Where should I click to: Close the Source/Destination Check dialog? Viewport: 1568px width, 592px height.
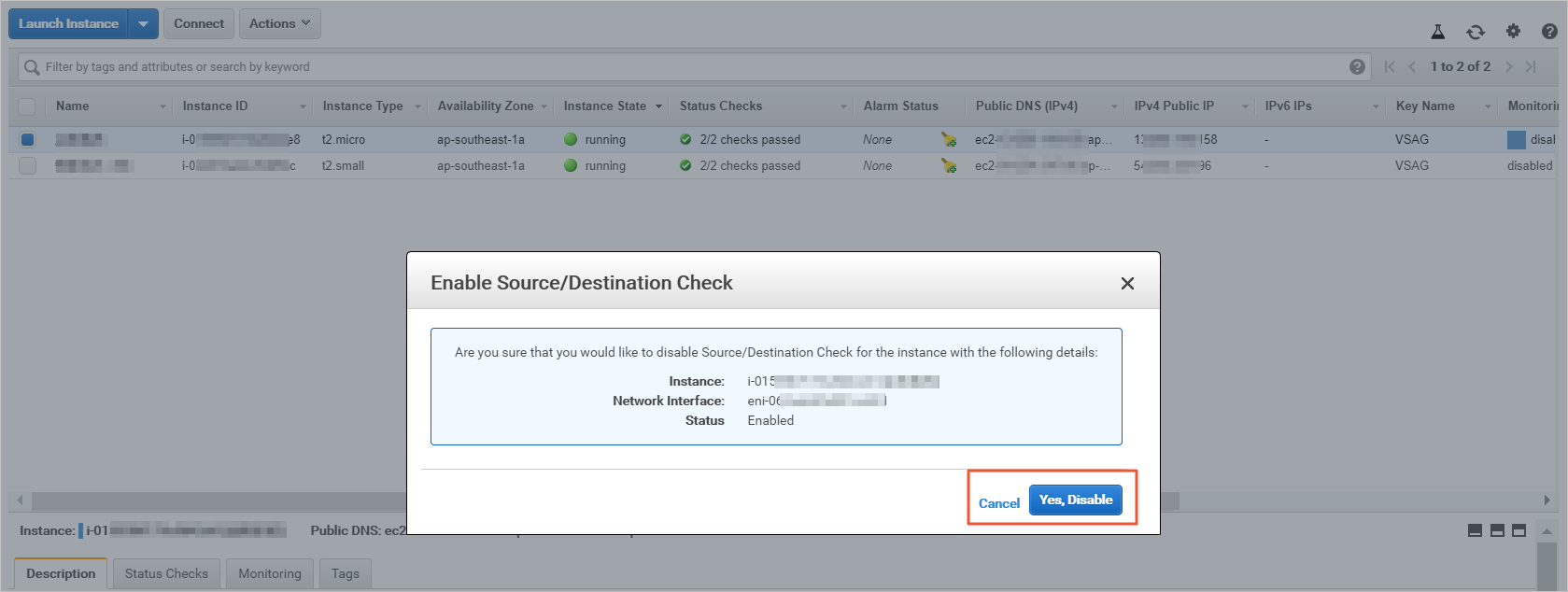pos(1127,283)
